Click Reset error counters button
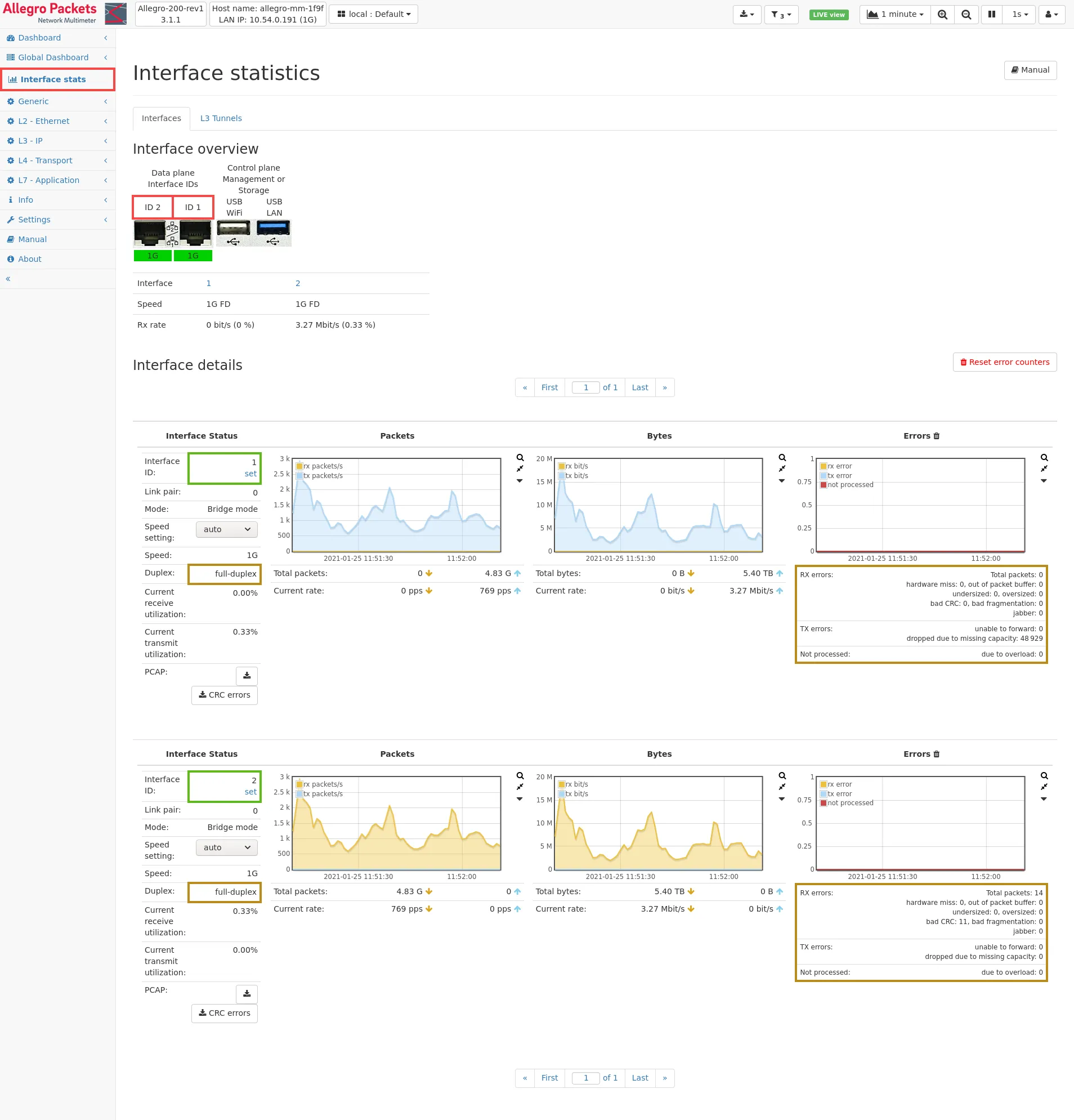Viewport: 1074px width, 1120px height. tap(1004, 362)
